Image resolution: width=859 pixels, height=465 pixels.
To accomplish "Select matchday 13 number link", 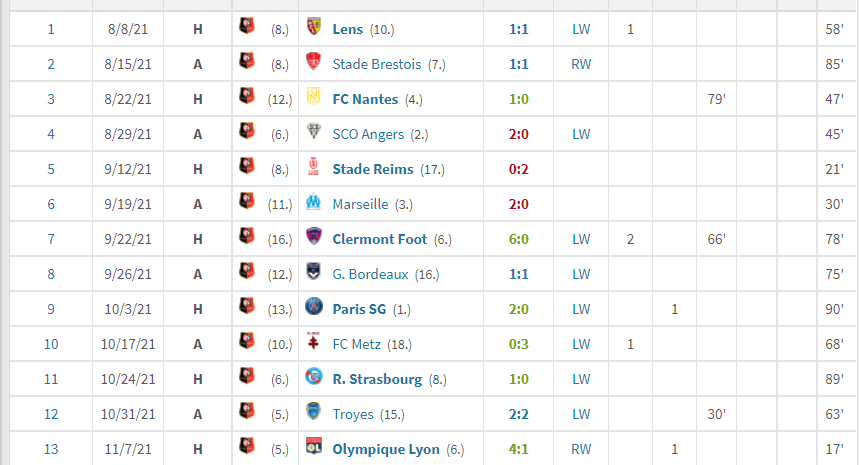I will (x=51, y=450).
